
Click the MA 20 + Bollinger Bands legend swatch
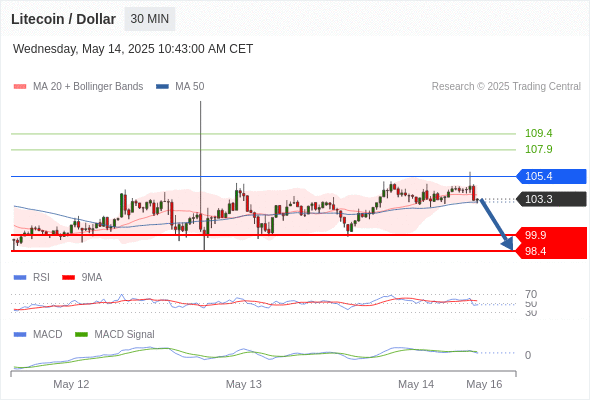coord(20,87)
